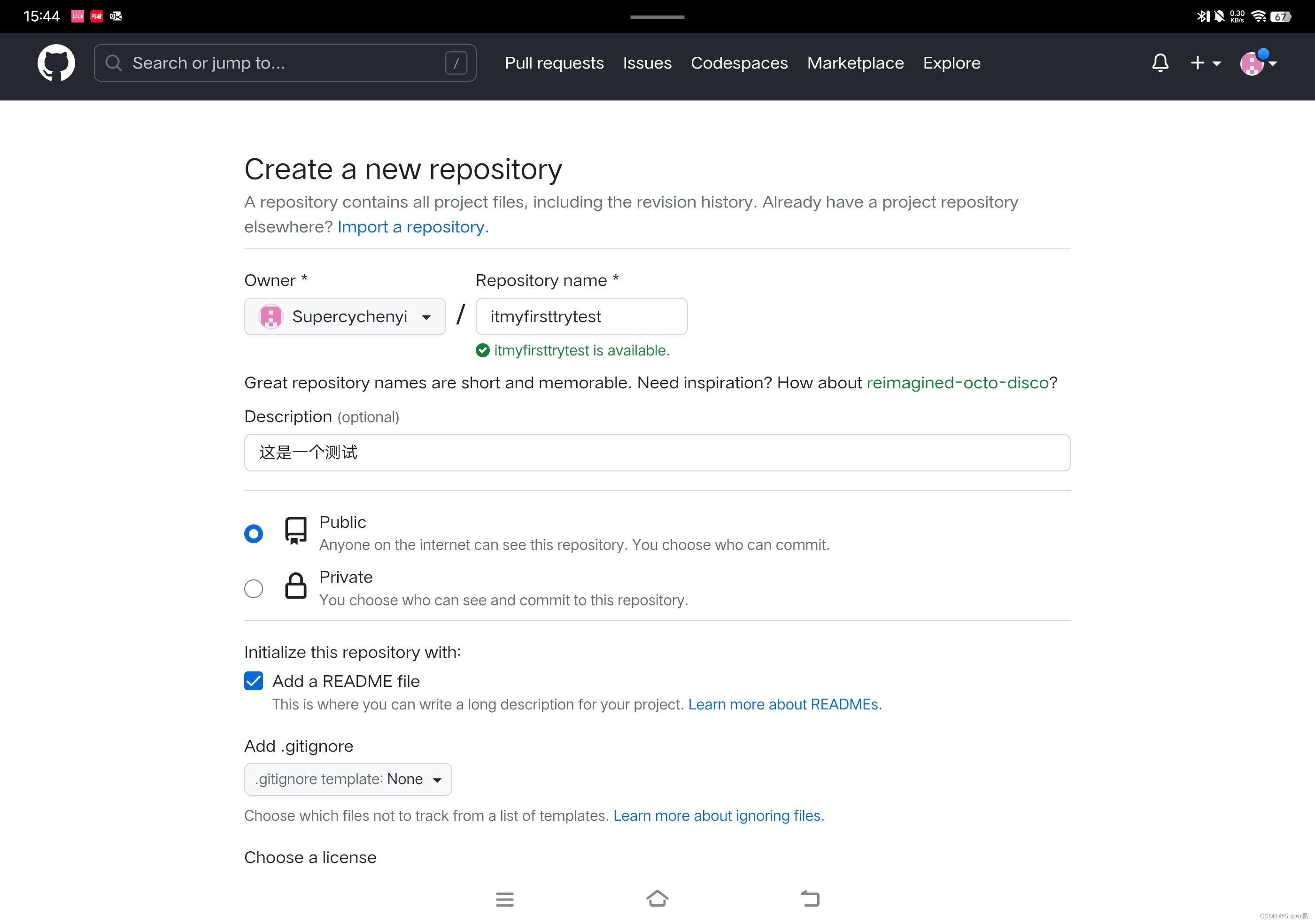Open the notifications bell
The image size is (1315, 924).
[1160, 63]
